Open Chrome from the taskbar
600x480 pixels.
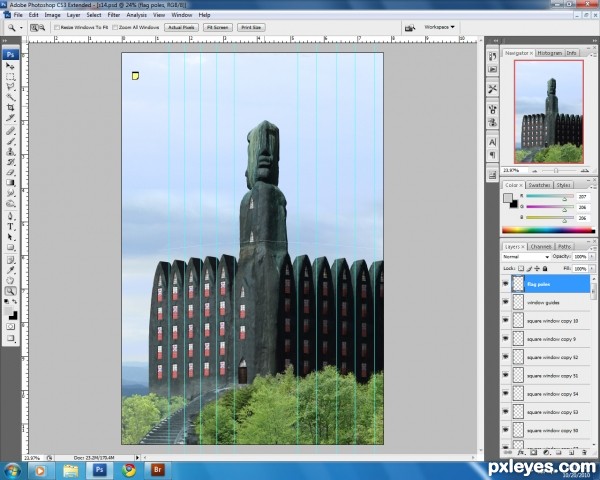coord(129,470)
